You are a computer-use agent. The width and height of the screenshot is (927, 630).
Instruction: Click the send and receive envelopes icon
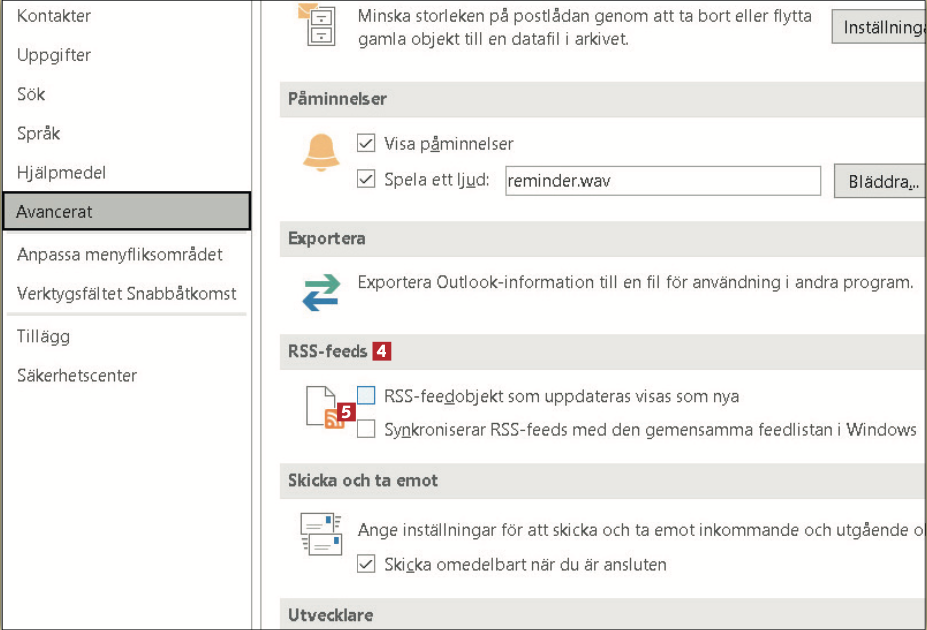pos(322,533)
